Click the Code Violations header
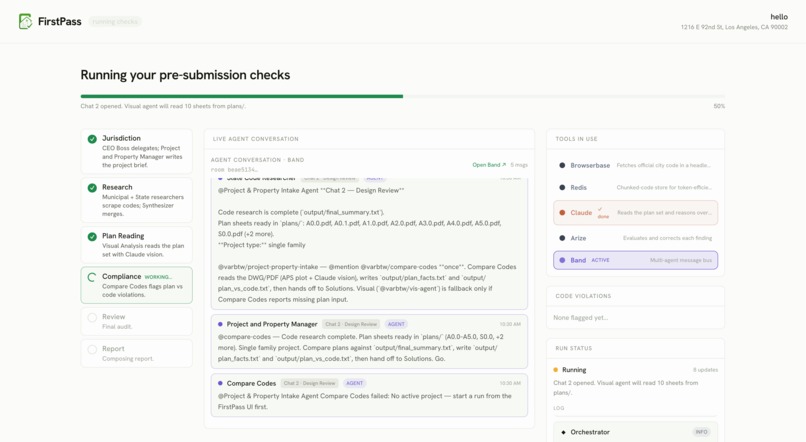The image size is (806, 442). [583, 297]
